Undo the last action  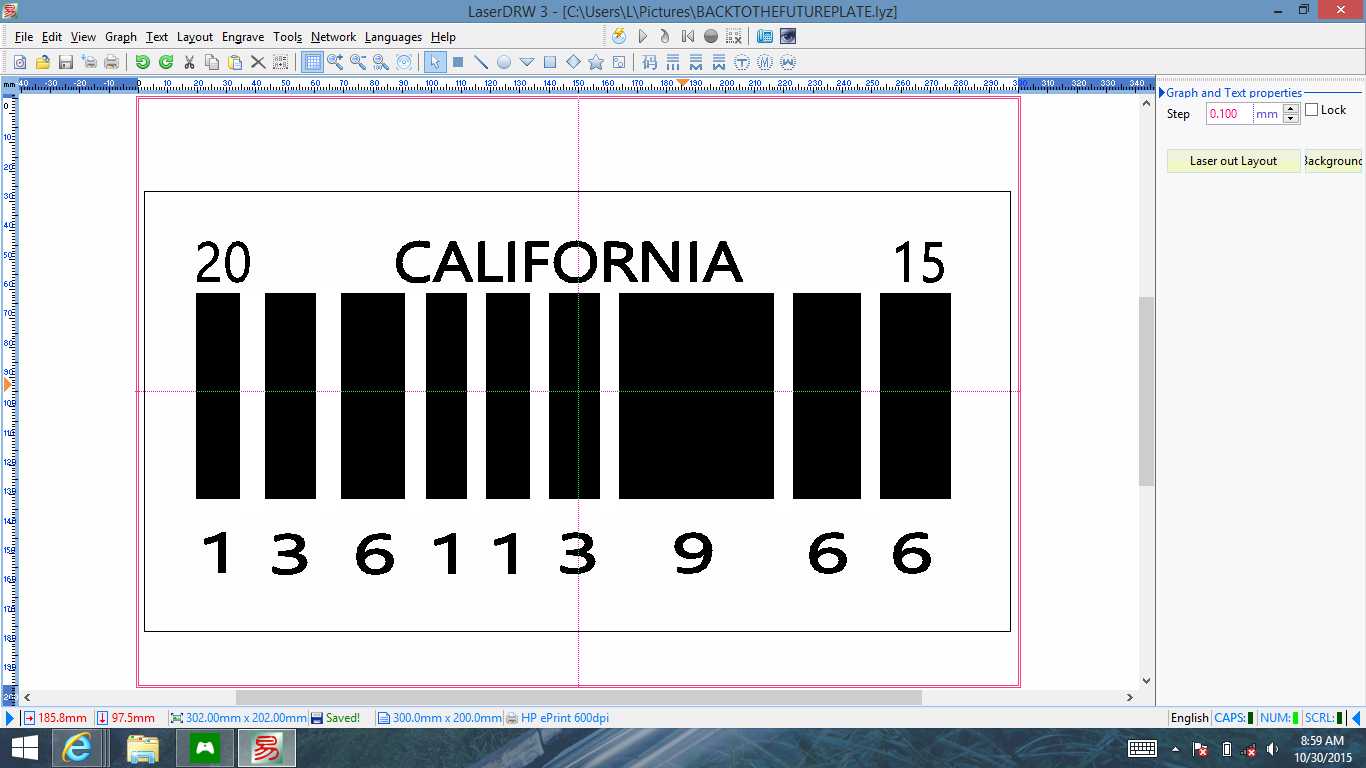pos(143,62)
